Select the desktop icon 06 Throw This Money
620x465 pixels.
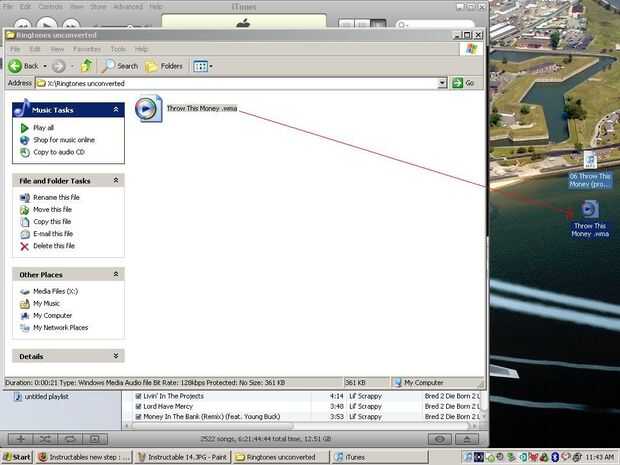pos(590,170)
